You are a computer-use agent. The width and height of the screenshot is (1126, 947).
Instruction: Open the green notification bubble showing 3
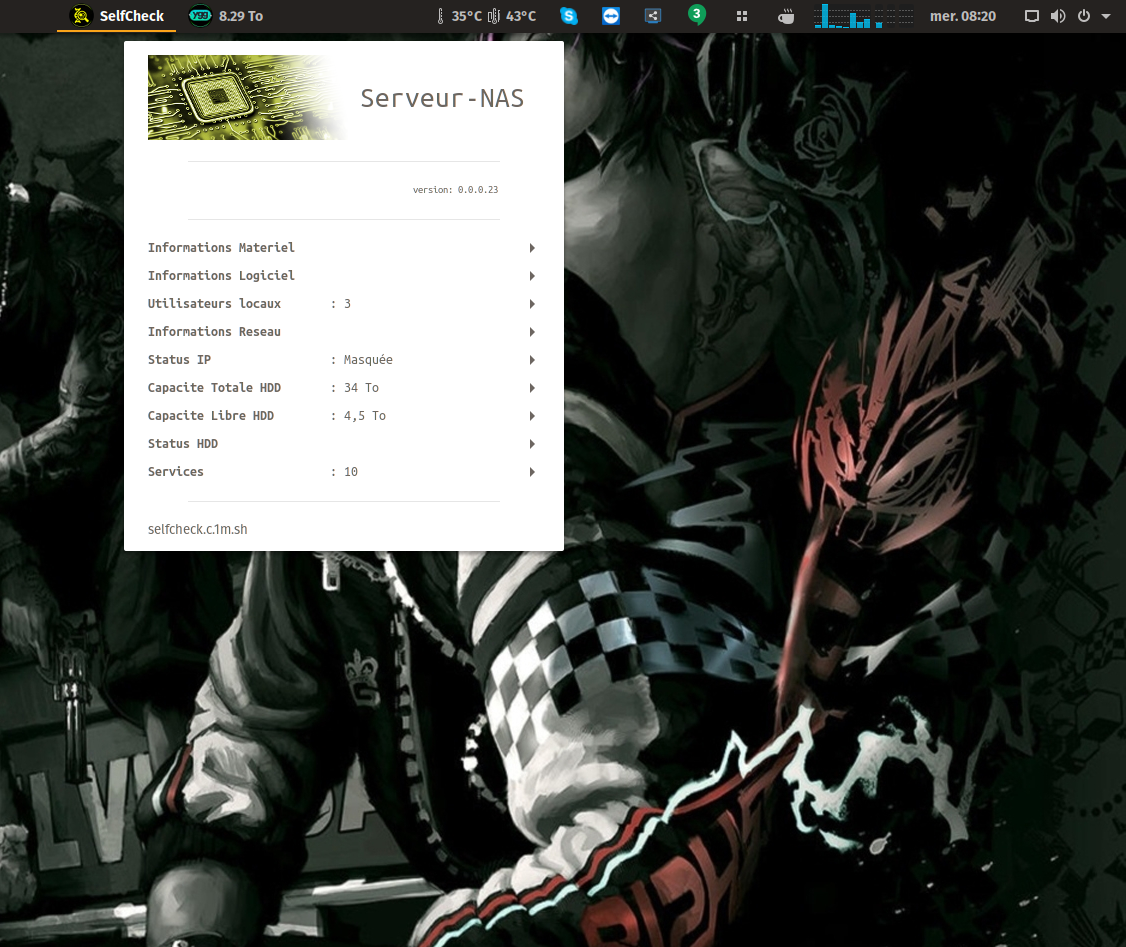[x=697, y=14]
